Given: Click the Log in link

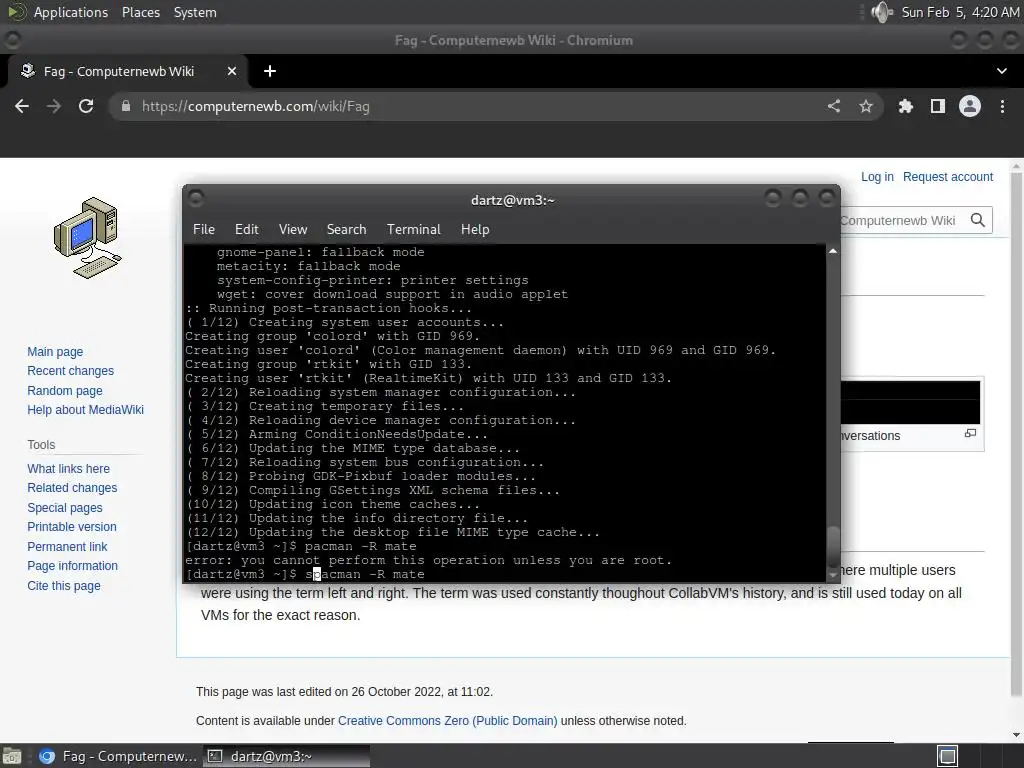Looking at the screenshot, I should (x=877, y=176).
